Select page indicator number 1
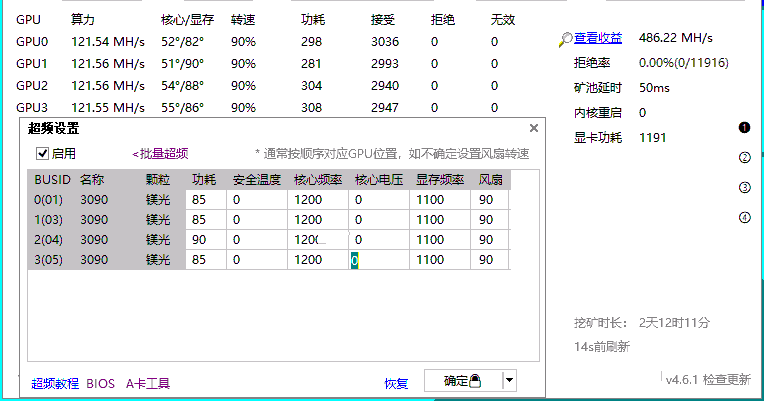 pyautogui.click(x=744, y=127)
